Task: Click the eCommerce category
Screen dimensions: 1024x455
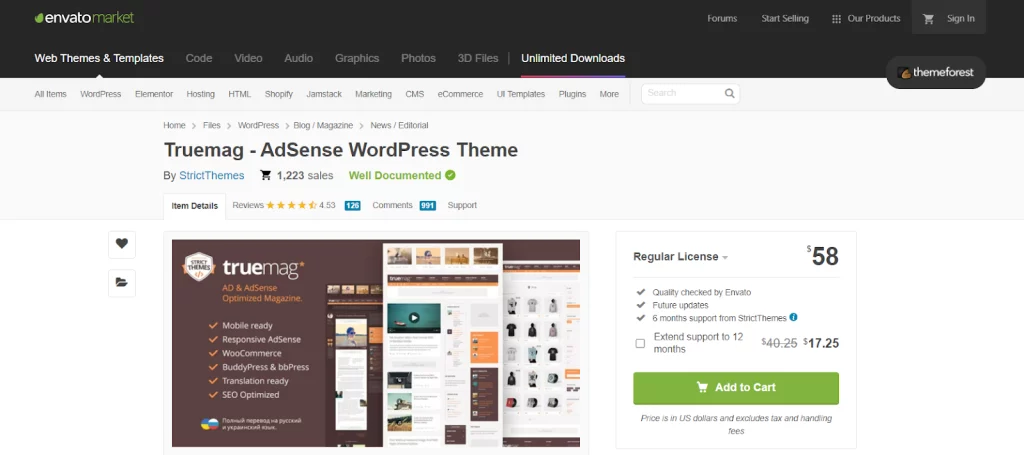Action: 460,94
